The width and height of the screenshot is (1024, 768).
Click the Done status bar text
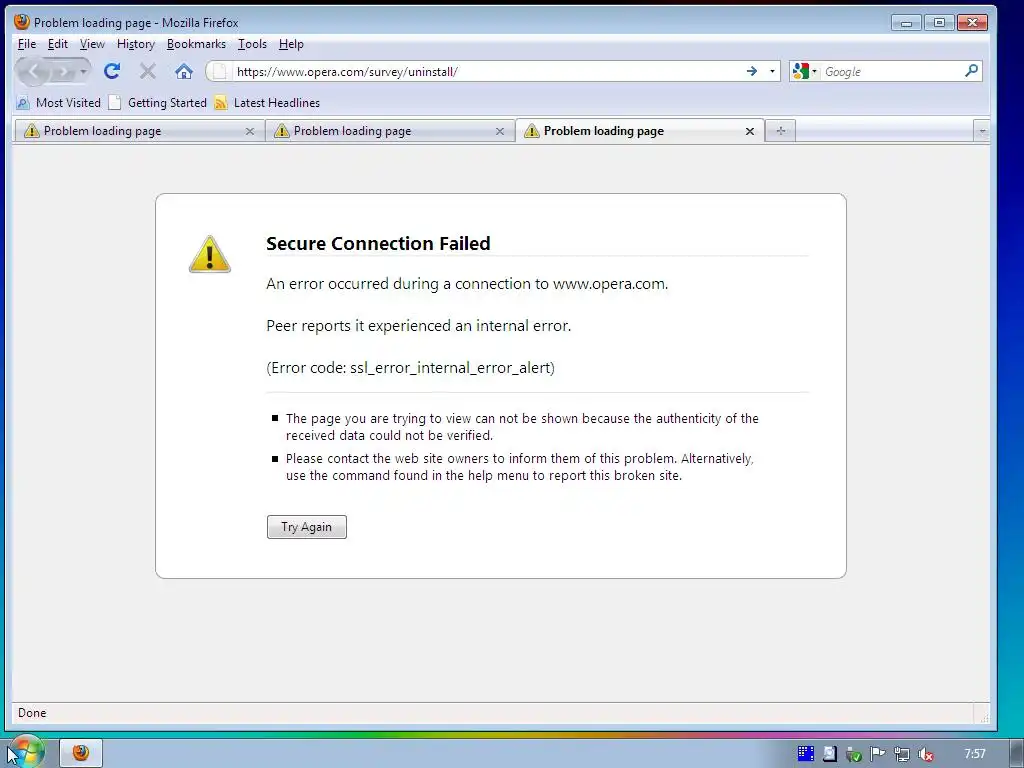pyautogui.click(x=32, y=712)
